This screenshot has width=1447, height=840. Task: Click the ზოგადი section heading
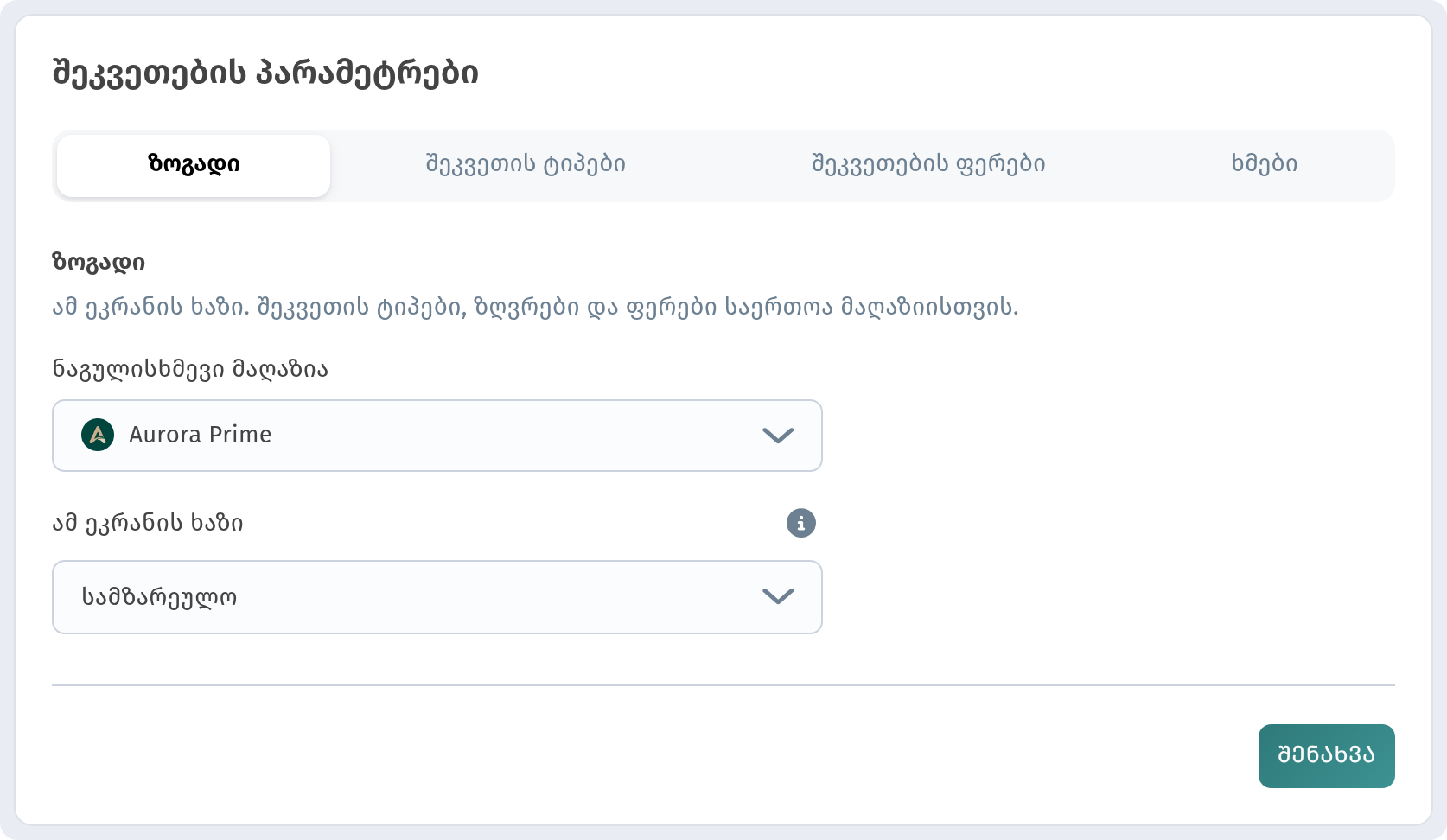(x=99, y=263)
